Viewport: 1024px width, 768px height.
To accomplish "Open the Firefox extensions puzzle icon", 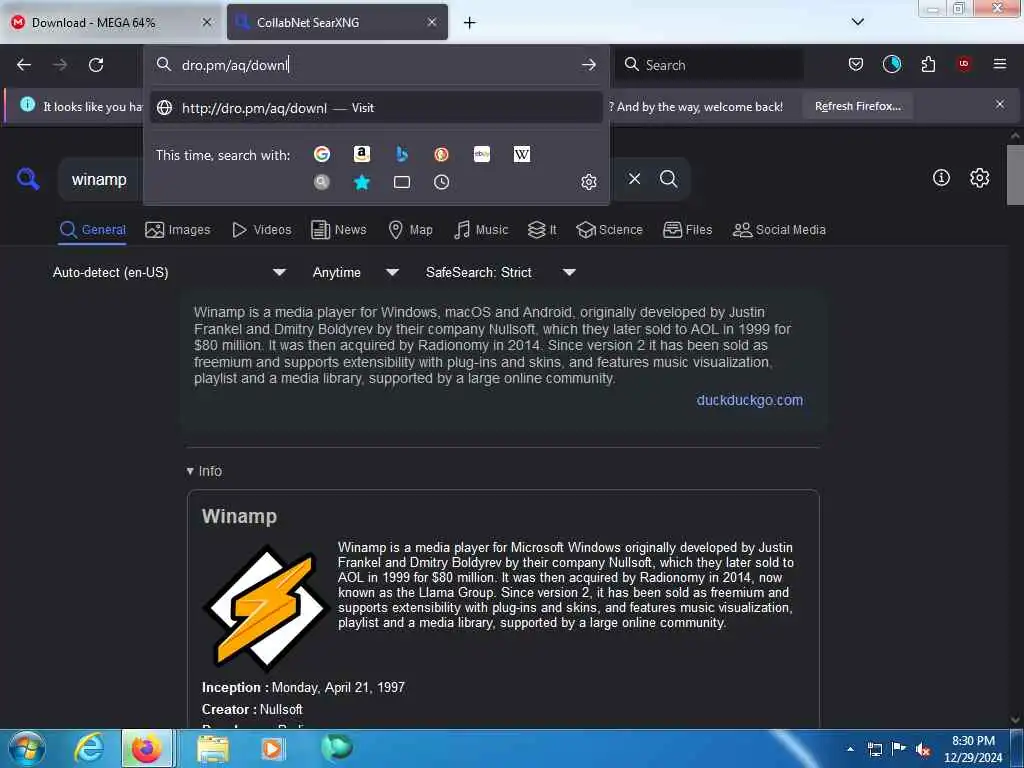I will click(x=928, y=64).
